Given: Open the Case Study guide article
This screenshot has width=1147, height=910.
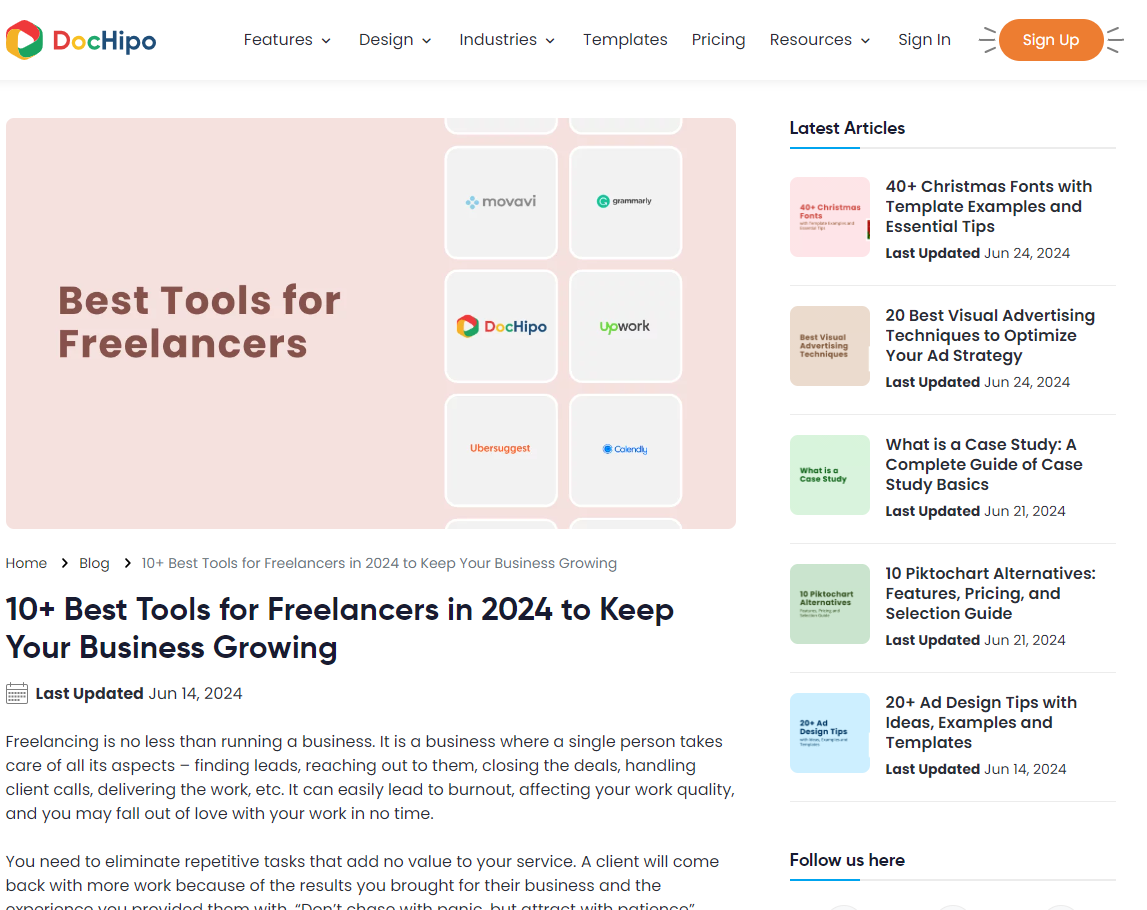Looking at the screenshot, I should (984, 464).
